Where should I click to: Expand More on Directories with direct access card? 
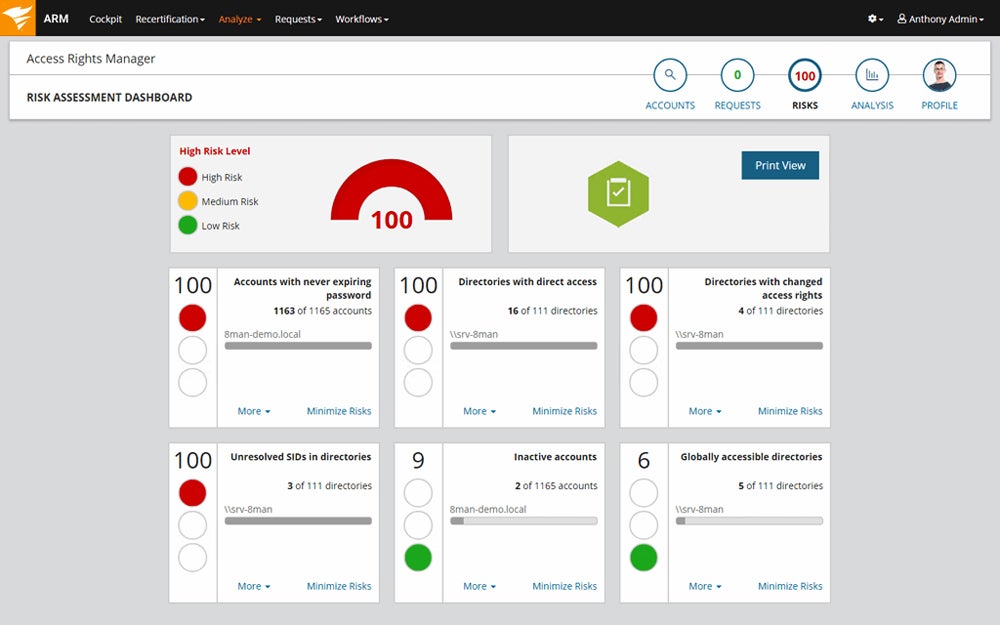pos(477,411)
